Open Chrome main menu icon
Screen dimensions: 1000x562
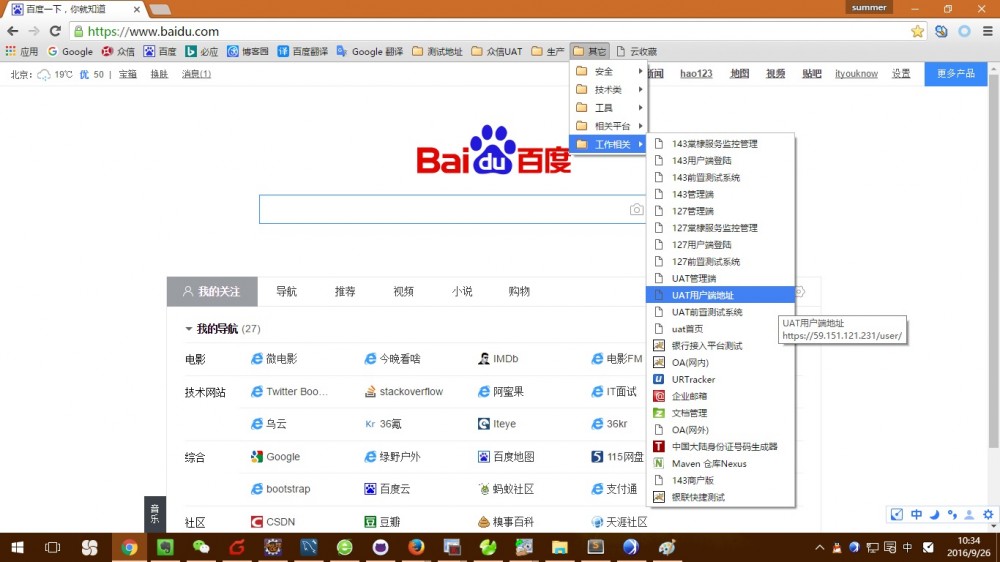coord(987,31)
